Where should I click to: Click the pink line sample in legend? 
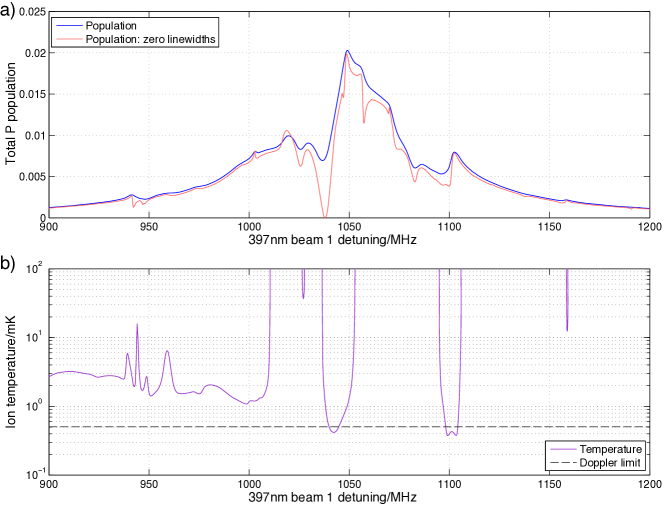coord(69,39)
